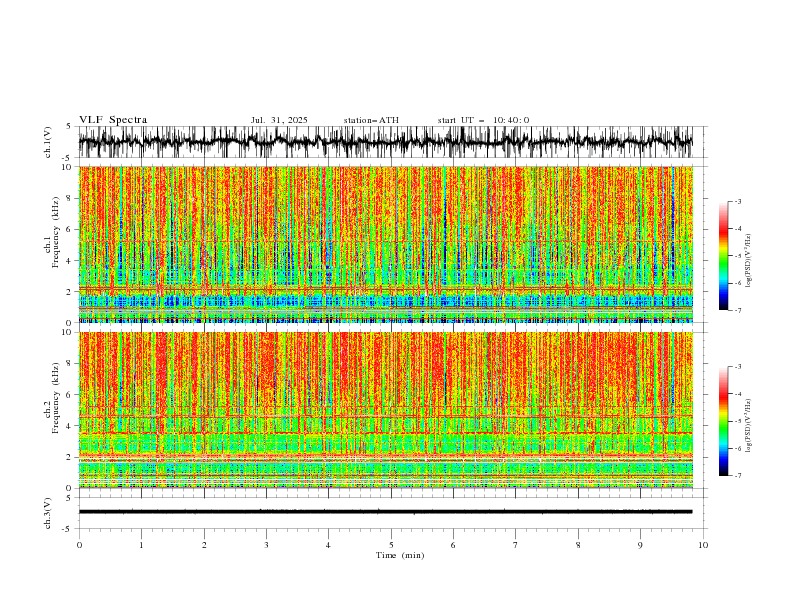Click the ch.1 voltage waveform trace
Screen dimensions: 792x612
pyautogui.click(x=385, y=142)
